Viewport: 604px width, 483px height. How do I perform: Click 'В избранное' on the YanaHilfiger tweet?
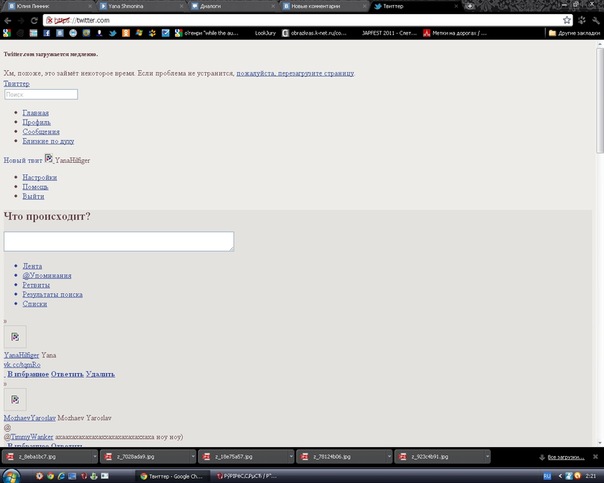tap(28, 374)
